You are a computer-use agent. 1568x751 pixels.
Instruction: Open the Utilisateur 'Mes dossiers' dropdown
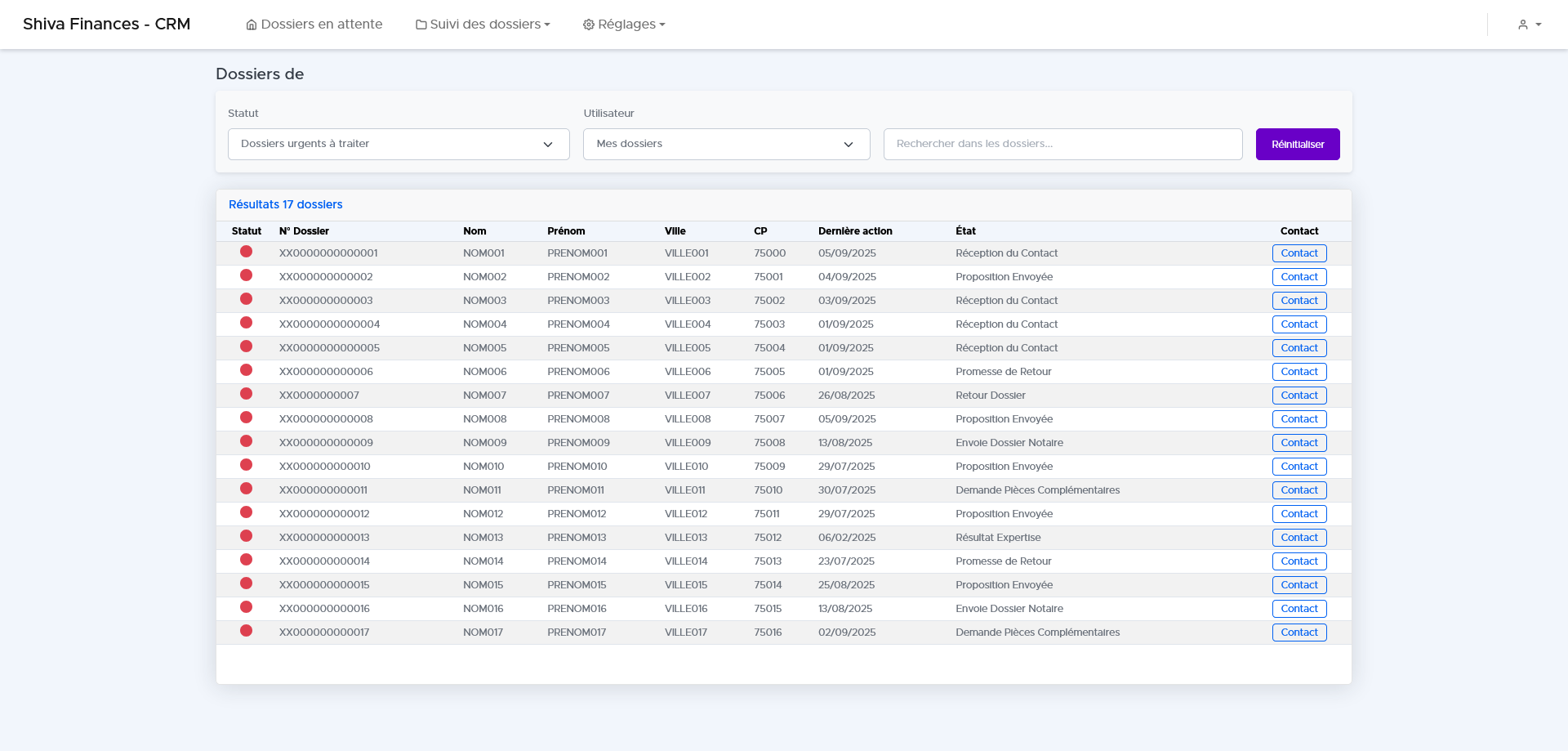pyautogui.click(x=726, y=144)
